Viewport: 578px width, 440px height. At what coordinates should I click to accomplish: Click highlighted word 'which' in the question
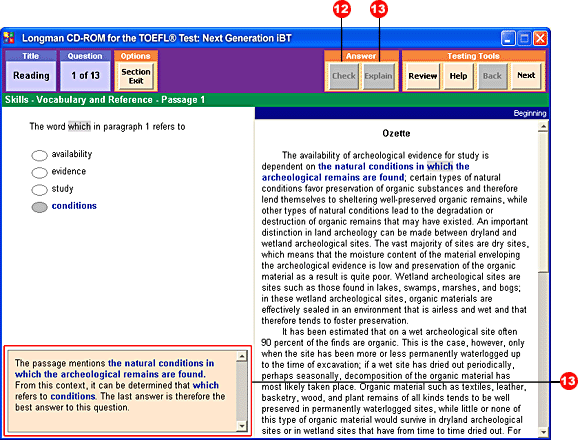79,127
